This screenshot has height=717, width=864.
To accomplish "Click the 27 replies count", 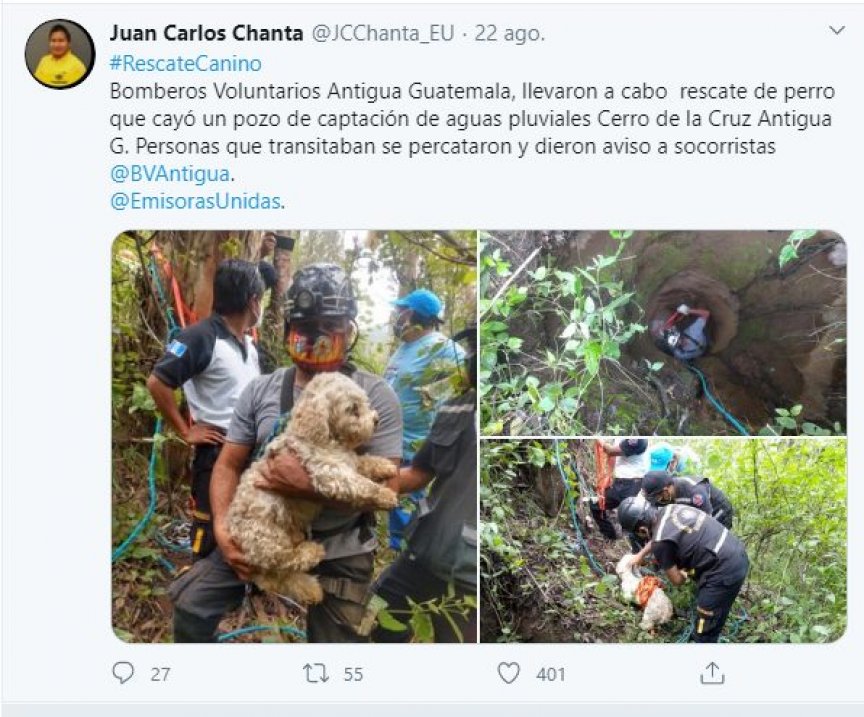I will point(160,674).
